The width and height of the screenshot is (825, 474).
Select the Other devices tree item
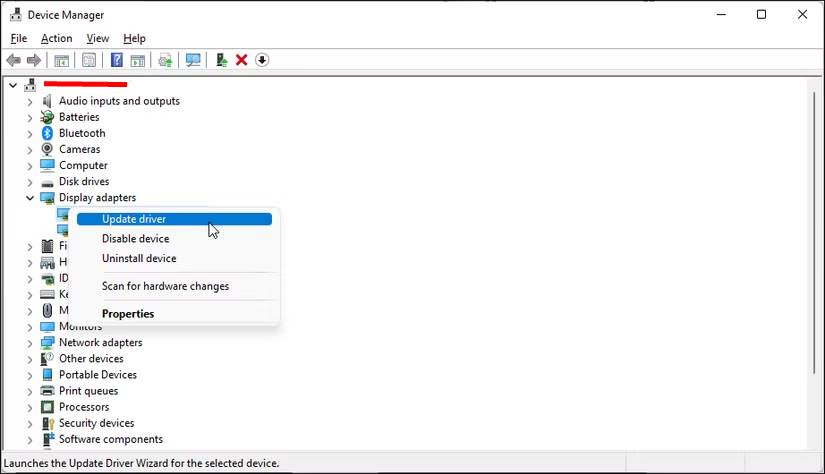click(91, 359)
